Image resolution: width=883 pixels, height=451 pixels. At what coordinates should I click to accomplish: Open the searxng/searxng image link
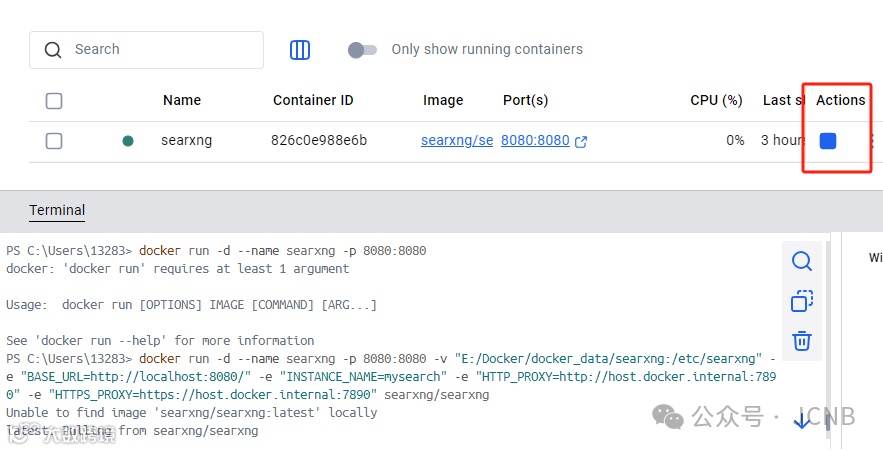tap(457, 141)
